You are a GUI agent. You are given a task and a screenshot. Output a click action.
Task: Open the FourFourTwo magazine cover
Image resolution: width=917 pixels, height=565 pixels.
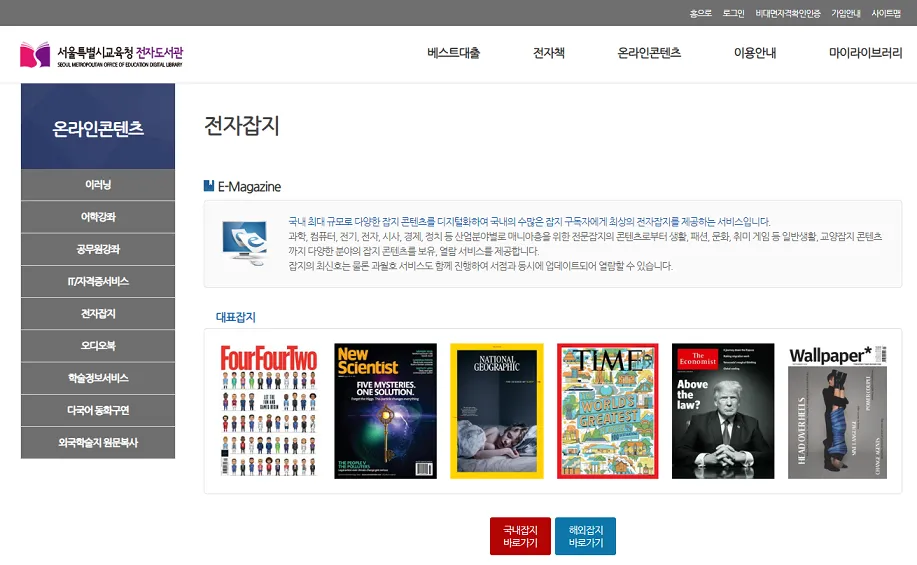tap(269, 411)
